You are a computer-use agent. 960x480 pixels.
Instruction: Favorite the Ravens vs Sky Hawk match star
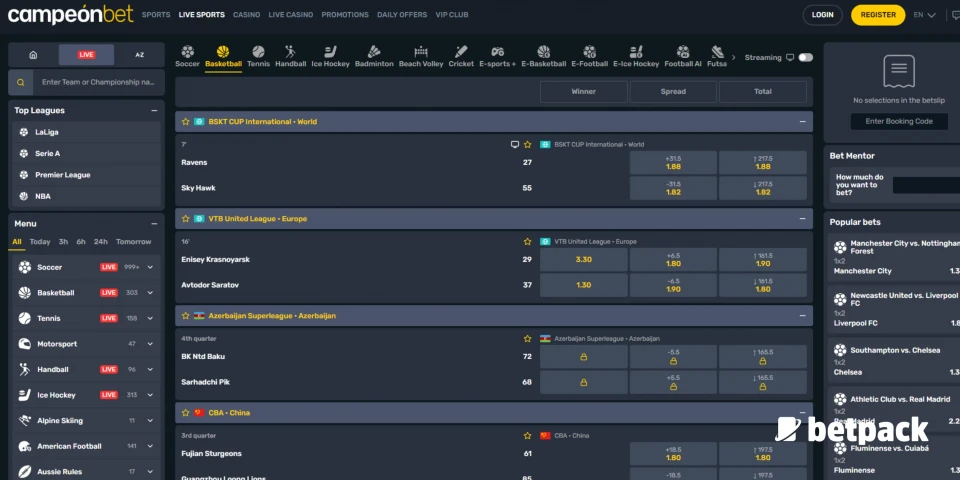(x=527, y=144)
